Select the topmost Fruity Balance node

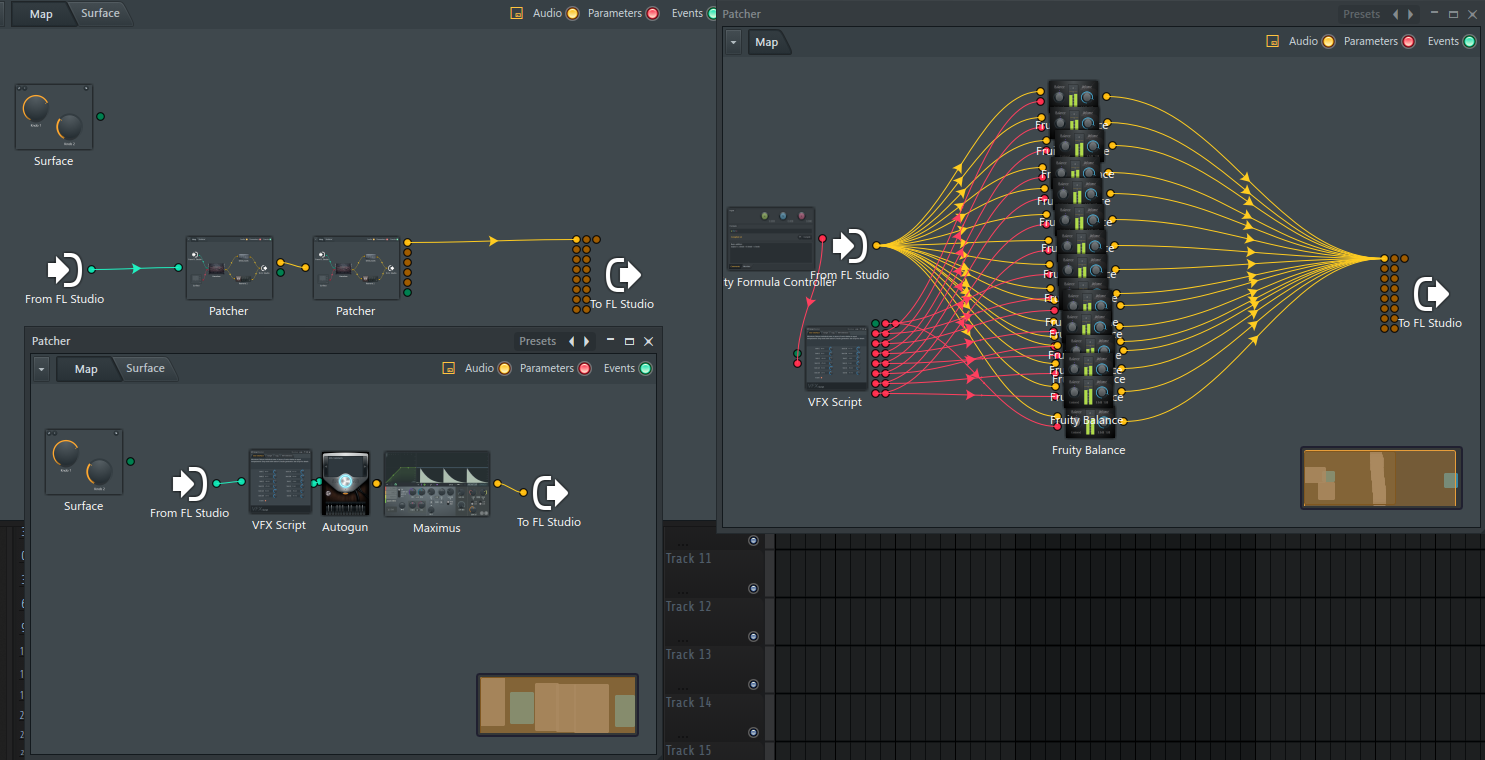point(1074,96)
